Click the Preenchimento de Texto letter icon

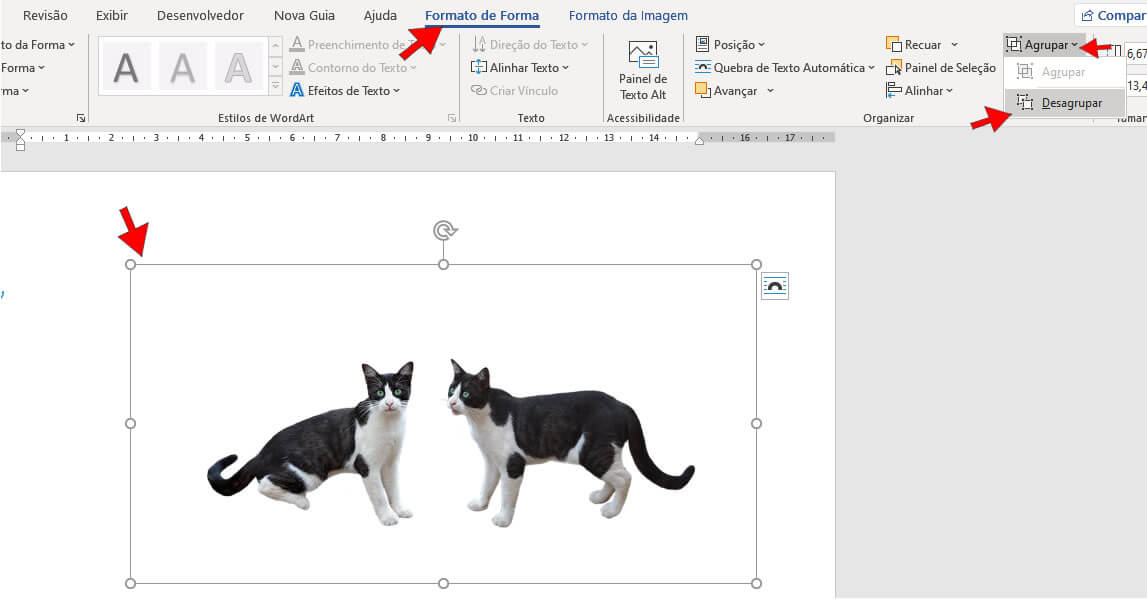click(297, 45)
